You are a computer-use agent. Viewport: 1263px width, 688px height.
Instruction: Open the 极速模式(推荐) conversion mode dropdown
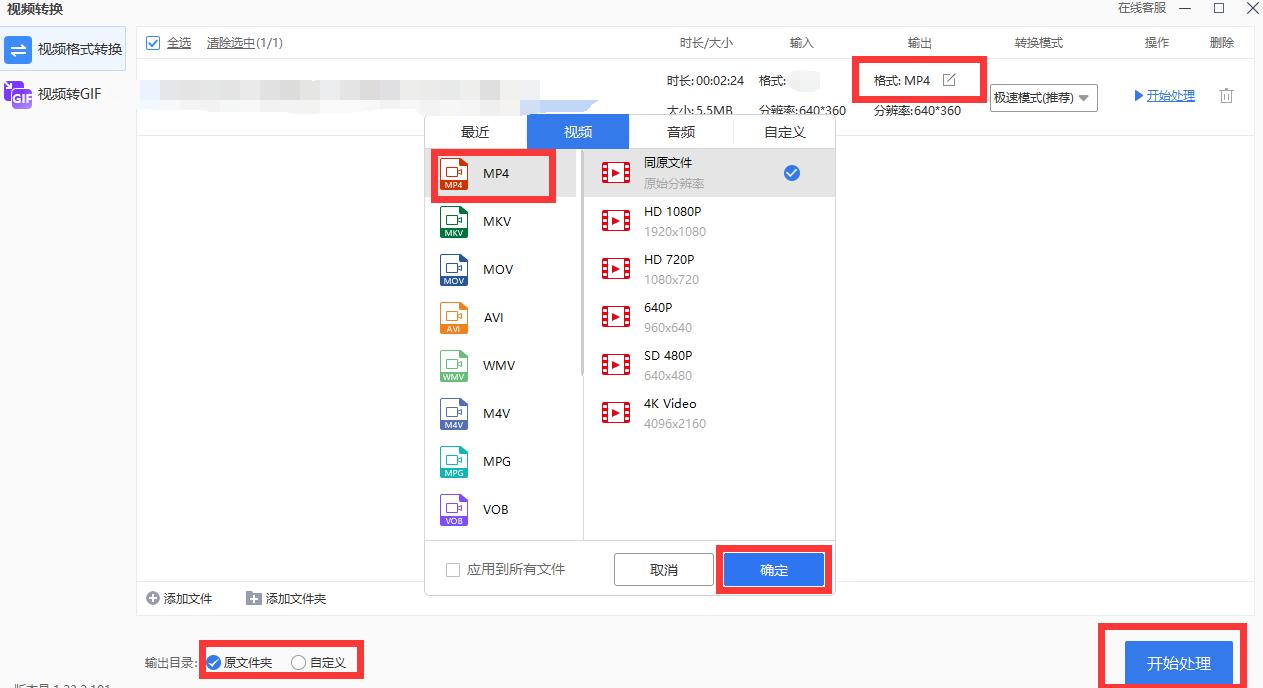click(1042, 98)
